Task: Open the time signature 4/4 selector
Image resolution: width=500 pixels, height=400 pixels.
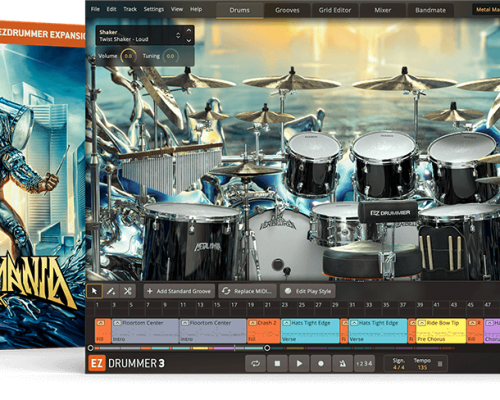Action: 398,367
